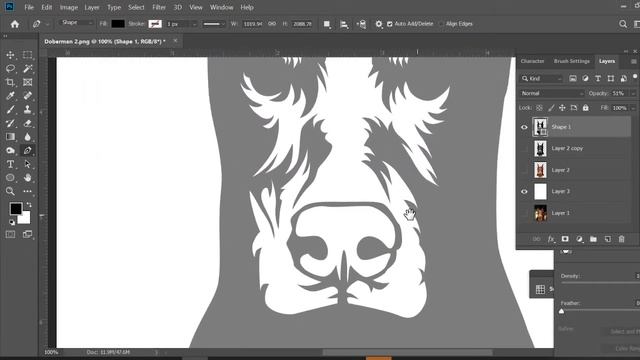This screenshot has width=640, height=360.
Task: Select the Horizontal Type tool
Action: coord(10,164)
